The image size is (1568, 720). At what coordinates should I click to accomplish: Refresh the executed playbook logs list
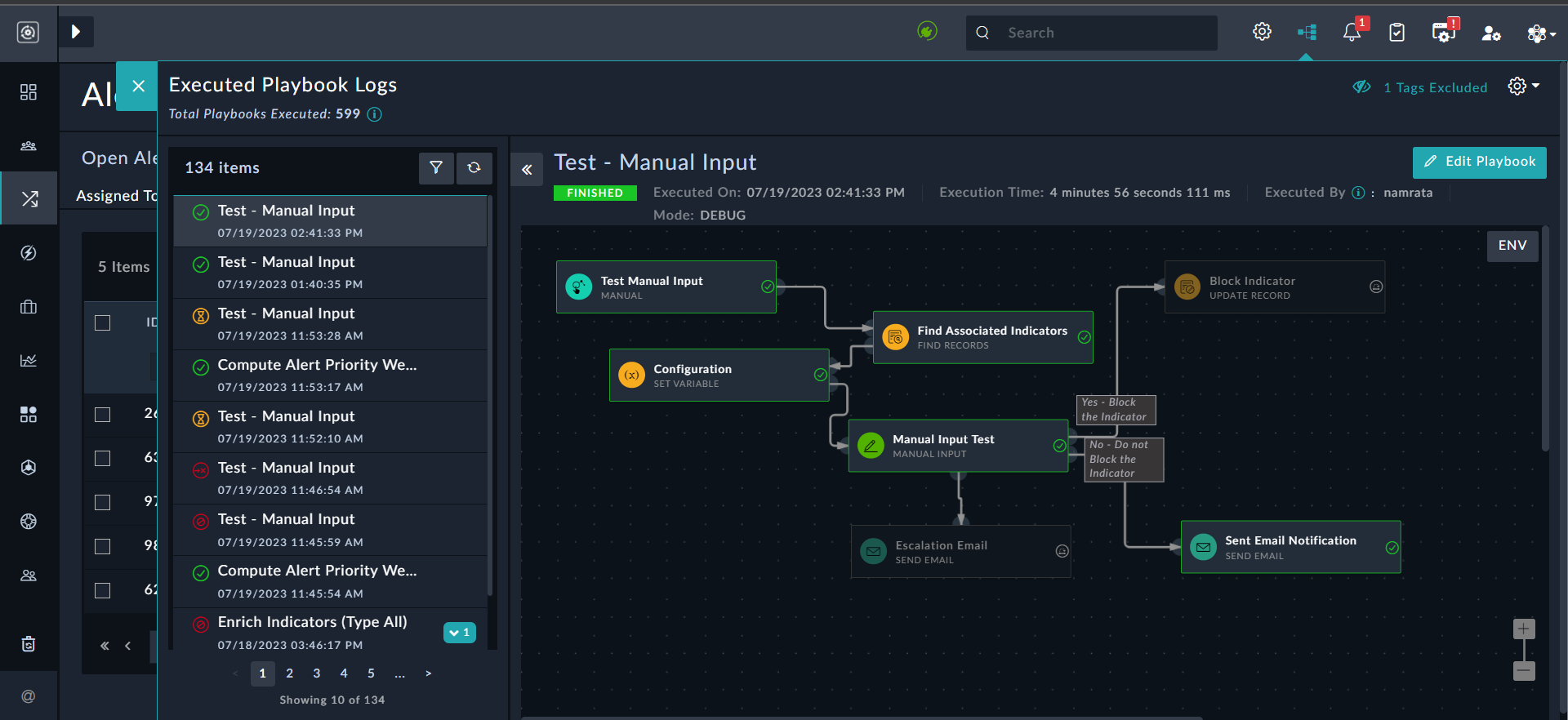tap(474, 167)
